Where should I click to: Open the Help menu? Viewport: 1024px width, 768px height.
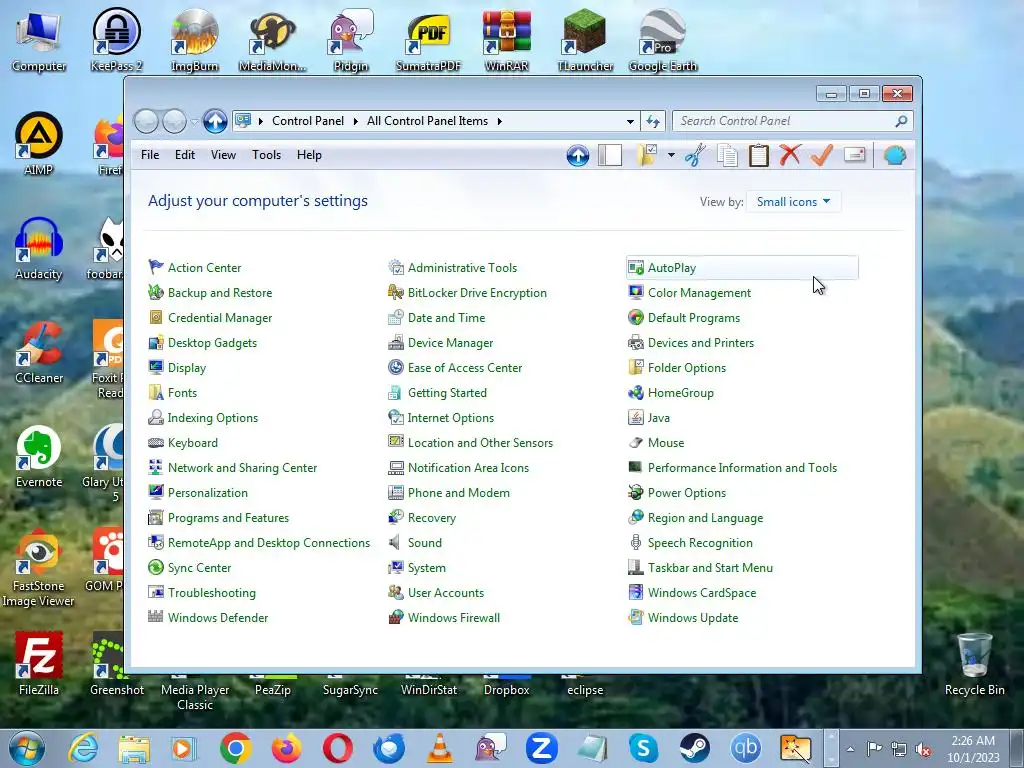point(310,155)
